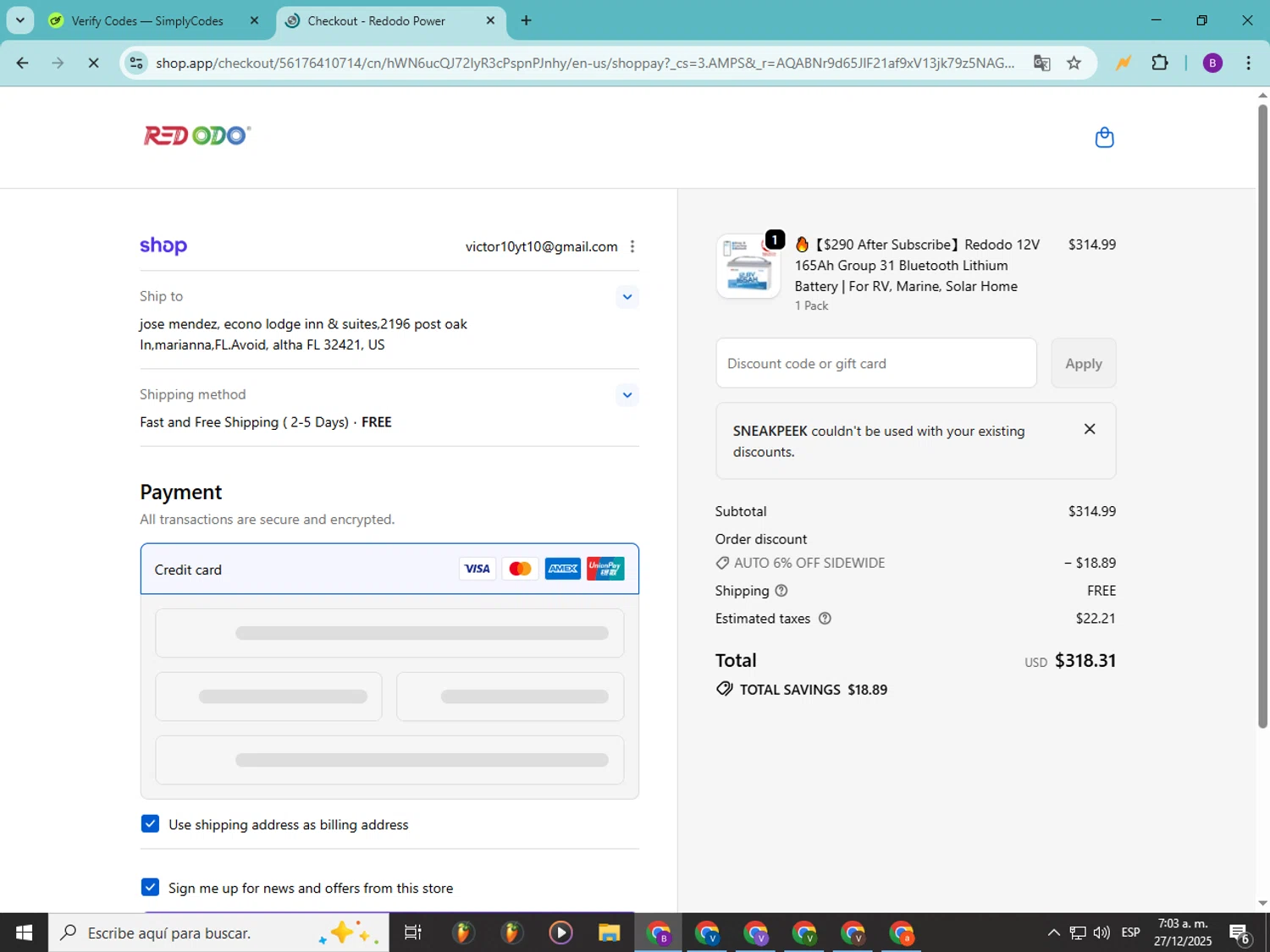Click the UnionPay icon
This screenshot has width=1270, height=952.
point(605,569)
